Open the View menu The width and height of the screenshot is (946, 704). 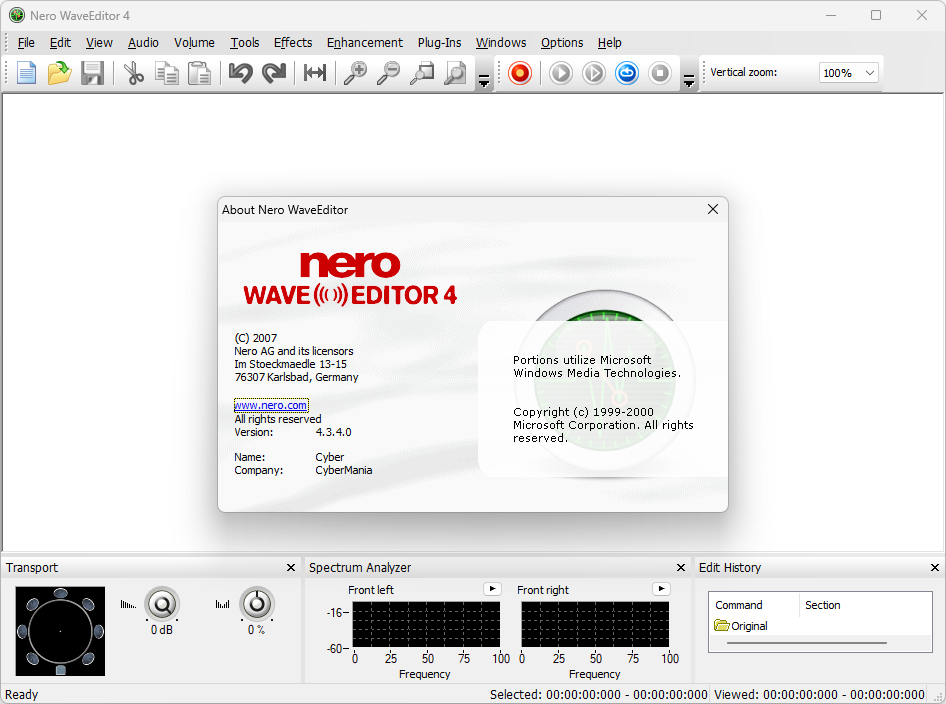click(99, 43)
